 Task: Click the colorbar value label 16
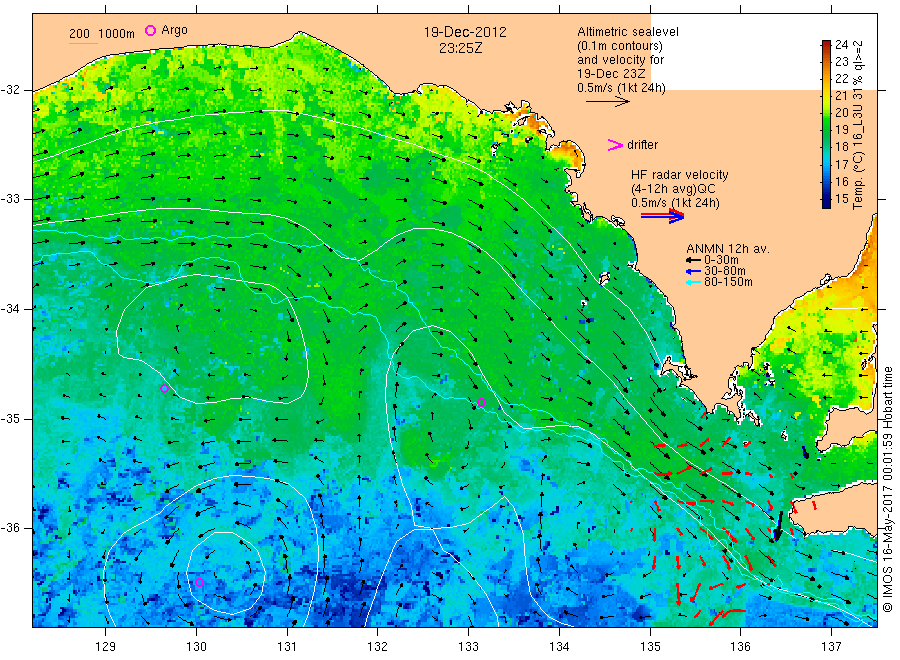click(x=841, y=182)
